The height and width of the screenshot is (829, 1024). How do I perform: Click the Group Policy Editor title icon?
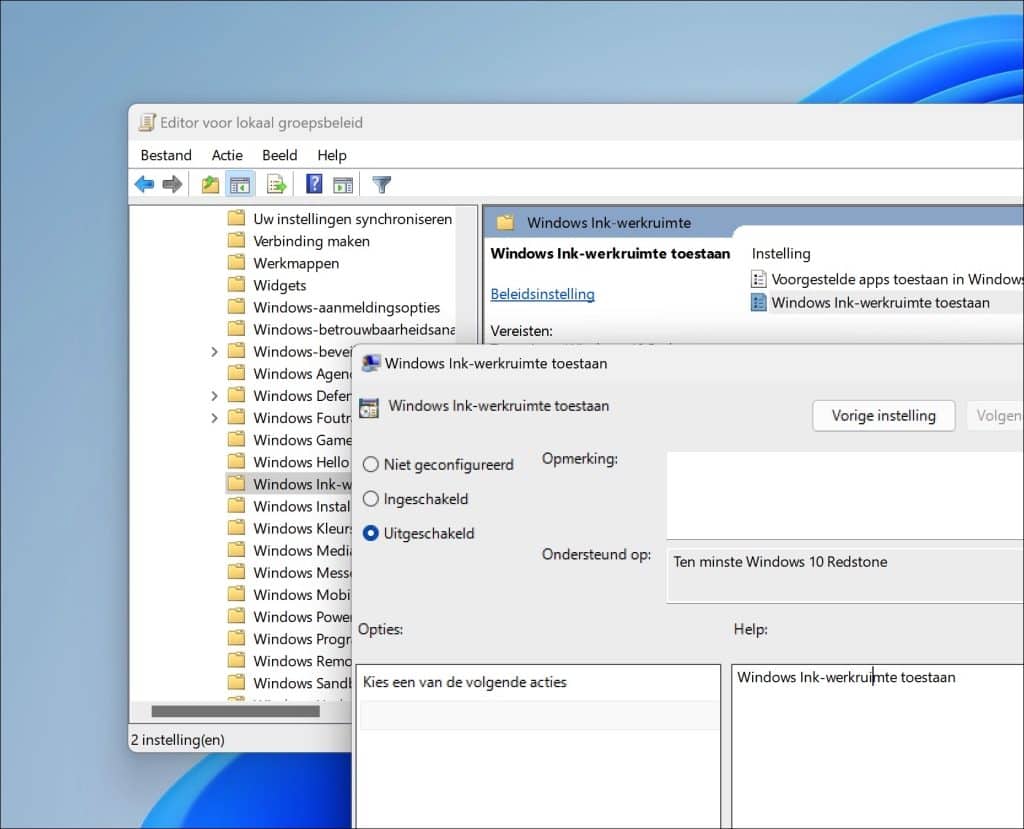click(148, 122)
